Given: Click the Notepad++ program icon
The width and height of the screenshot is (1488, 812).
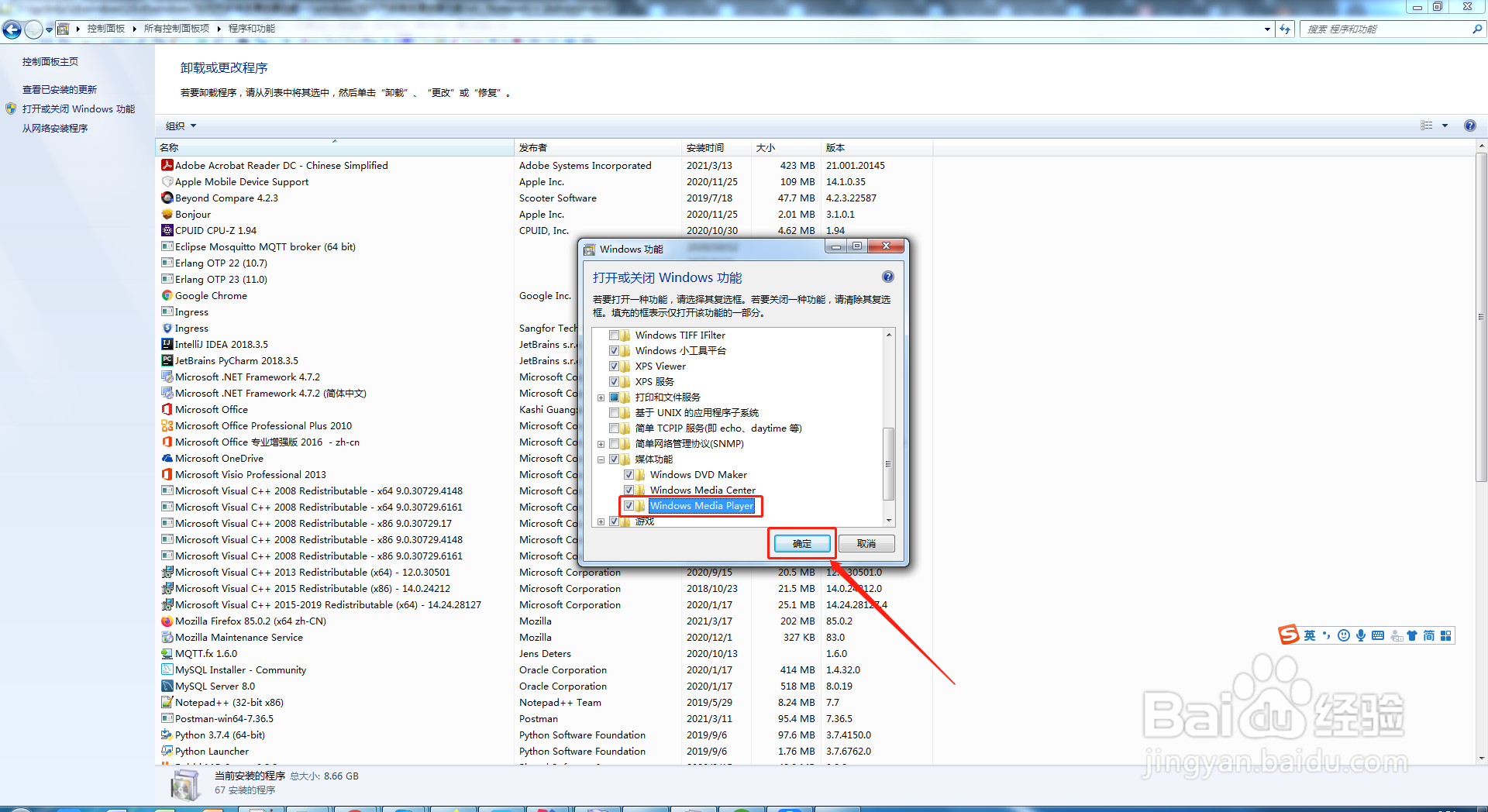Looking at the screenshot, I should (167, 702).
